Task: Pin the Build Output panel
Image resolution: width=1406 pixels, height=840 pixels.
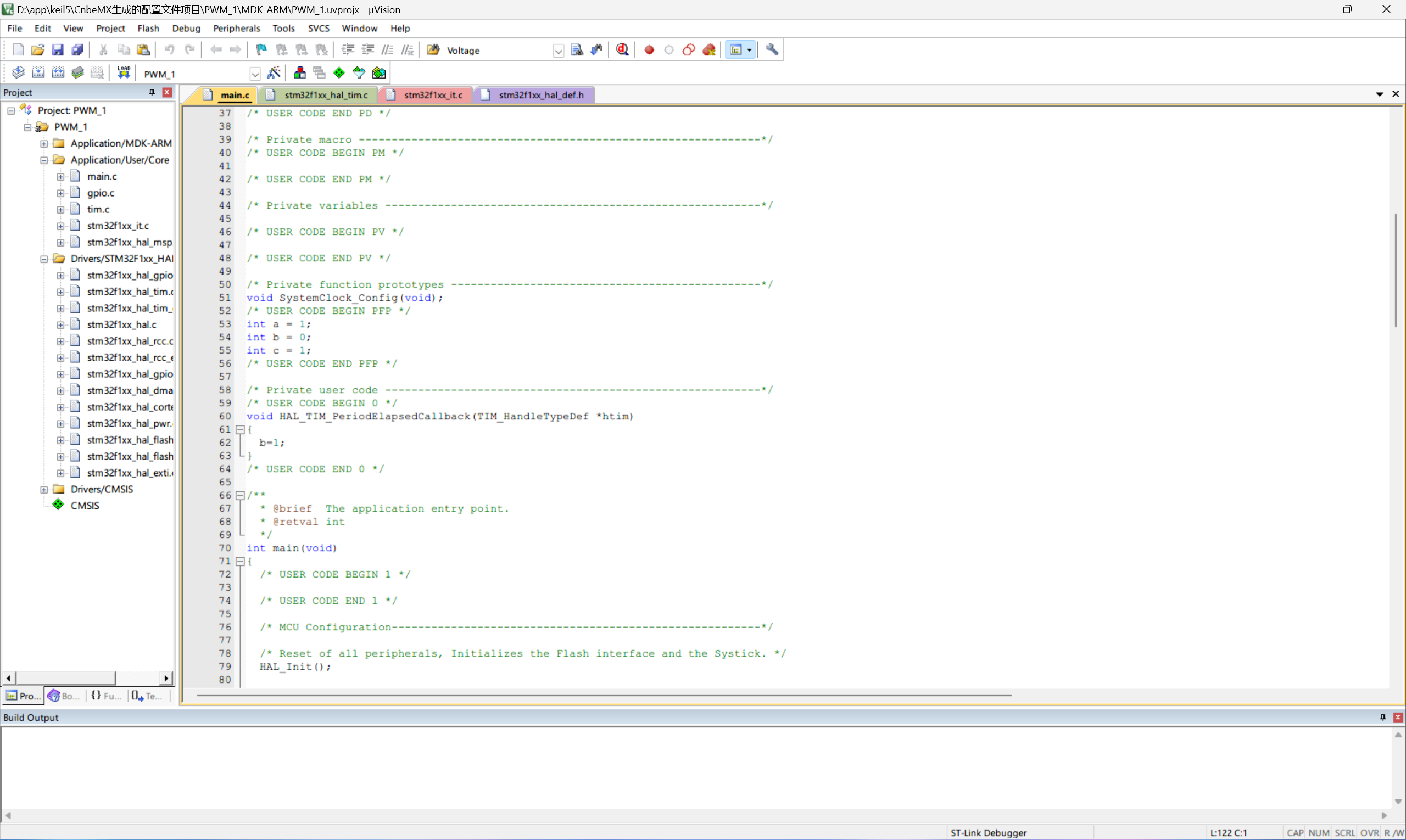Action: point(1382,717)
